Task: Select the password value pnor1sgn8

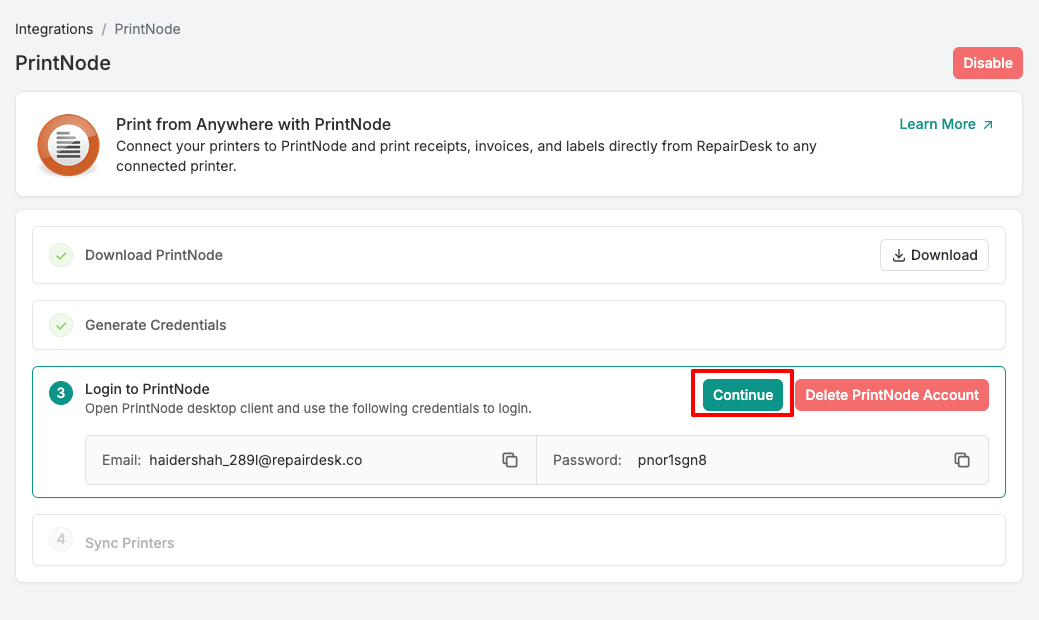Action: click(672, 460)
